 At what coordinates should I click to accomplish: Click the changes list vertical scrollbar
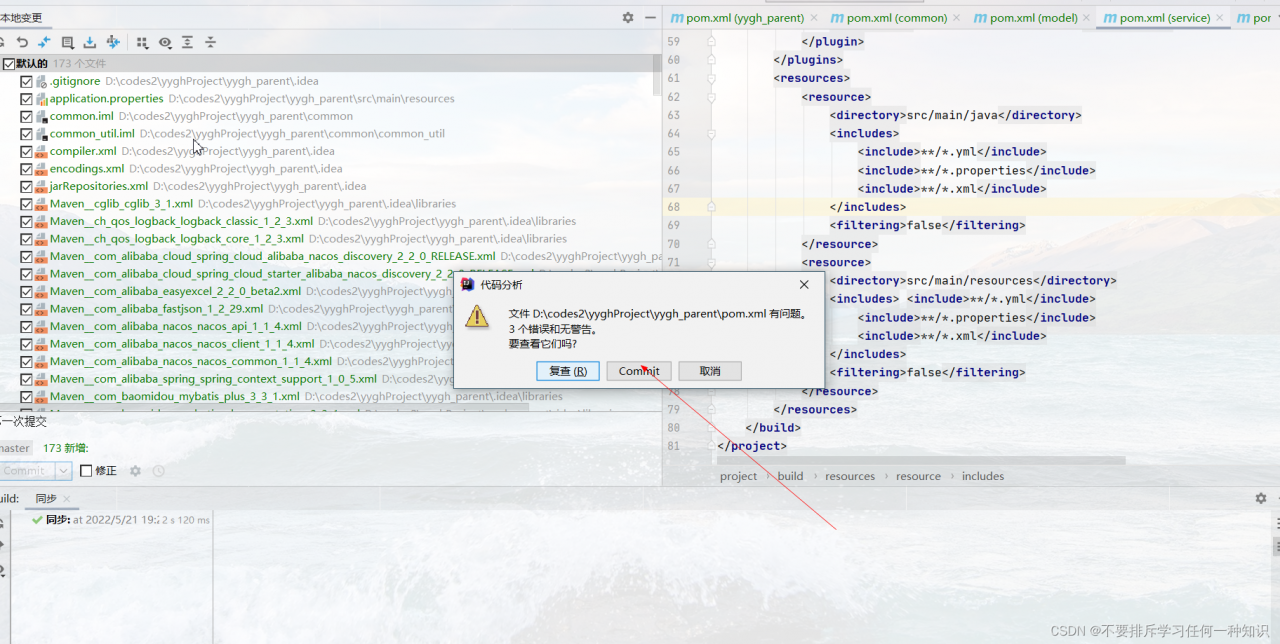pos(657,75)
